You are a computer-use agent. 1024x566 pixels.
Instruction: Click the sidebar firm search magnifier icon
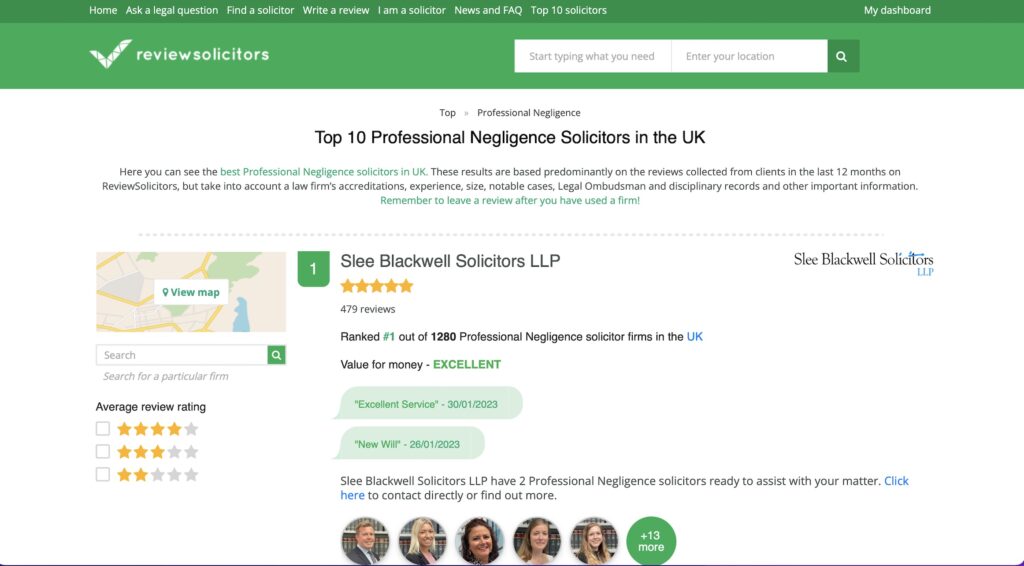(x=276, y=355)
